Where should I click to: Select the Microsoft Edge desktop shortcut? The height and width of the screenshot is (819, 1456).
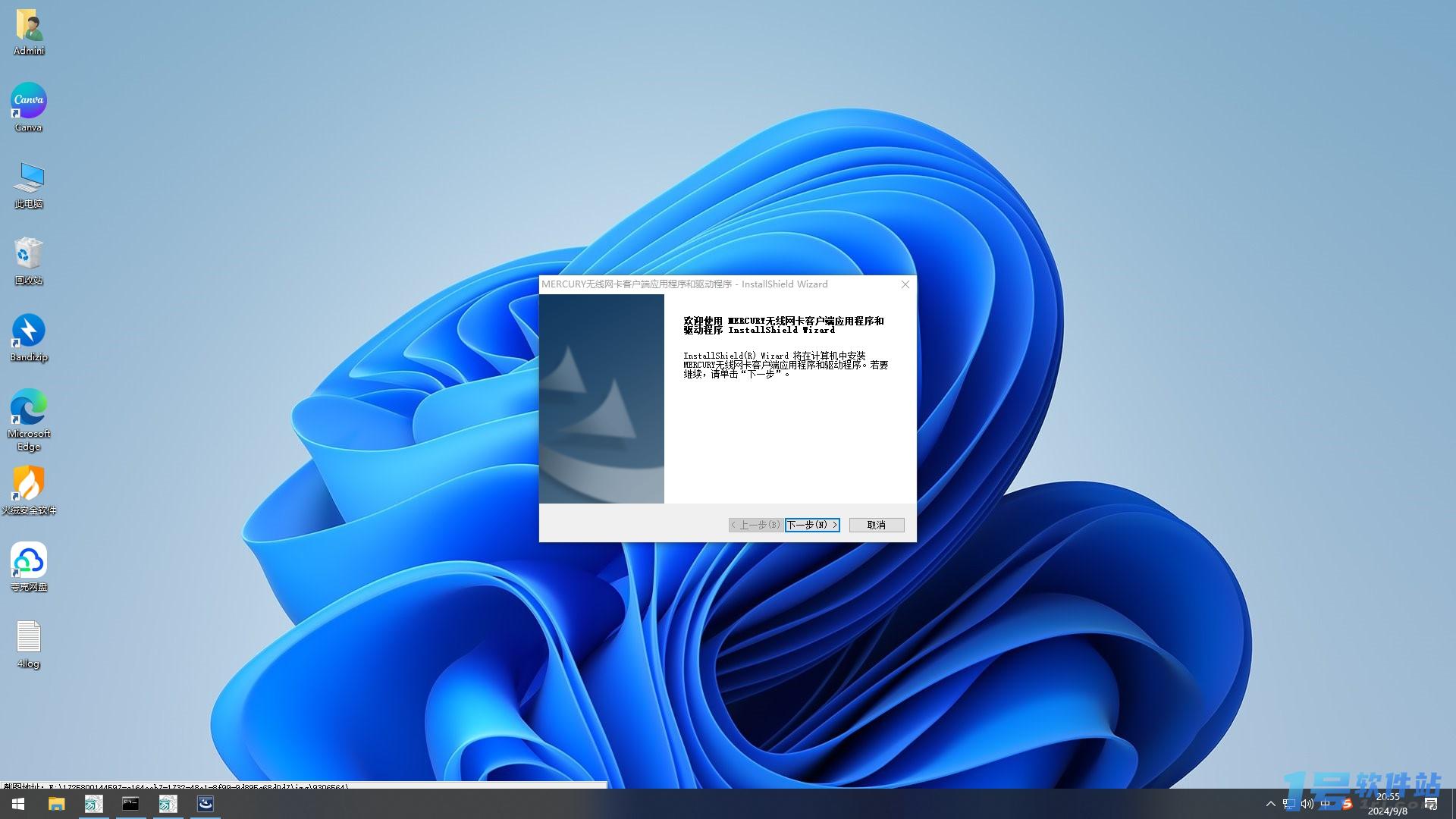pos(29,420)
